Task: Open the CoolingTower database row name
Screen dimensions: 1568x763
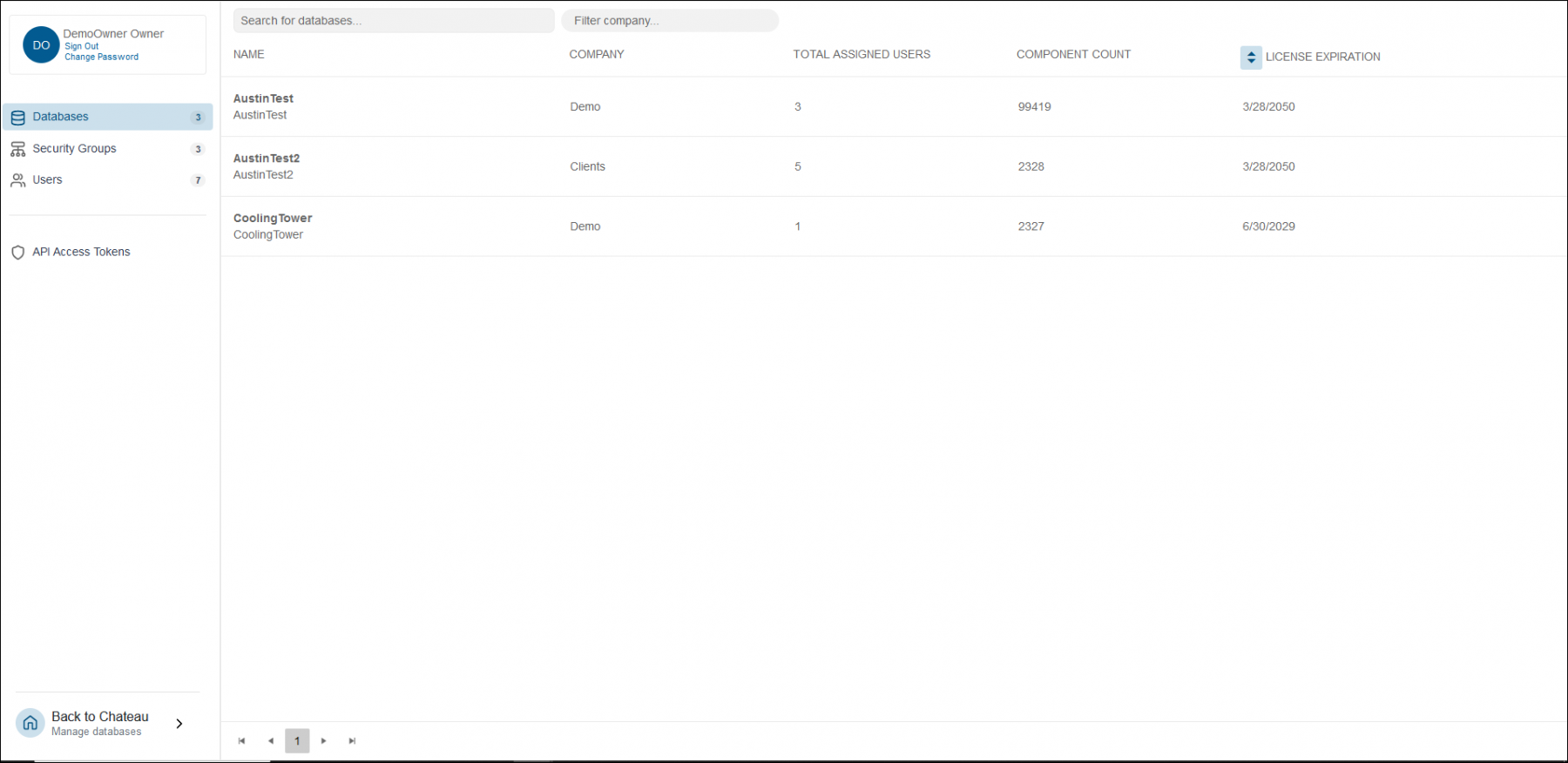Action: 273,219
